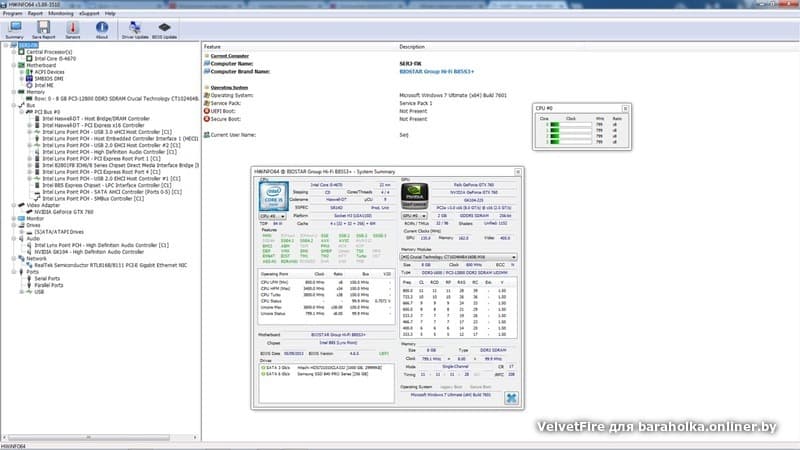Viewport: 800px width, 450px height.
Task: Select the Row: 0 Crucial Technology memory item
Action: point(116,98)
